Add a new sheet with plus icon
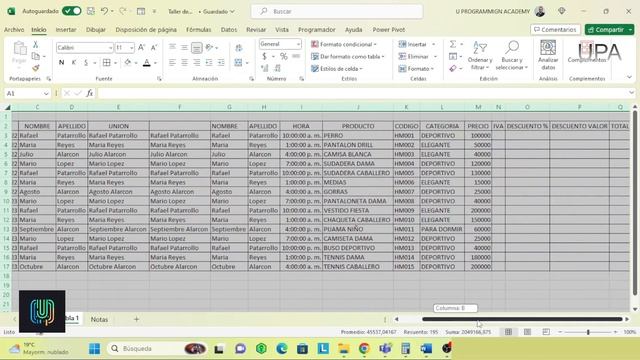Screen dimensions: 640x360 tap(136, 319)
